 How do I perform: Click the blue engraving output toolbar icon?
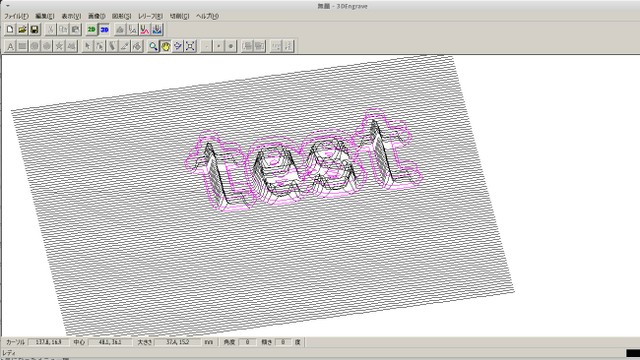click(157, 29)
